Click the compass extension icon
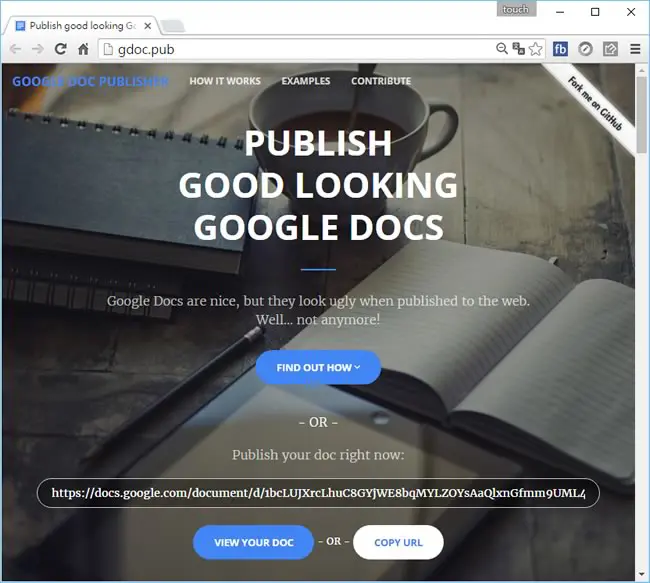Screen dimensions: 650x583 point(585,49)
